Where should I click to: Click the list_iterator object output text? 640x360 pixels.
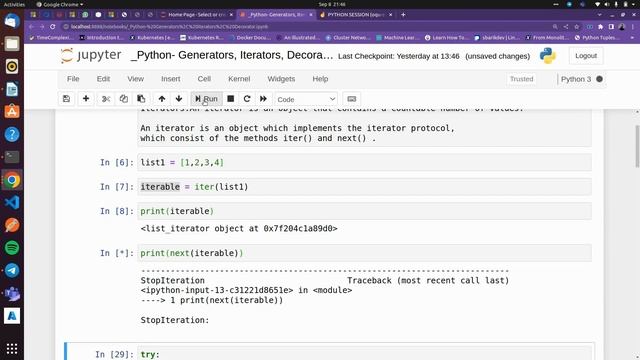point(239,229)
